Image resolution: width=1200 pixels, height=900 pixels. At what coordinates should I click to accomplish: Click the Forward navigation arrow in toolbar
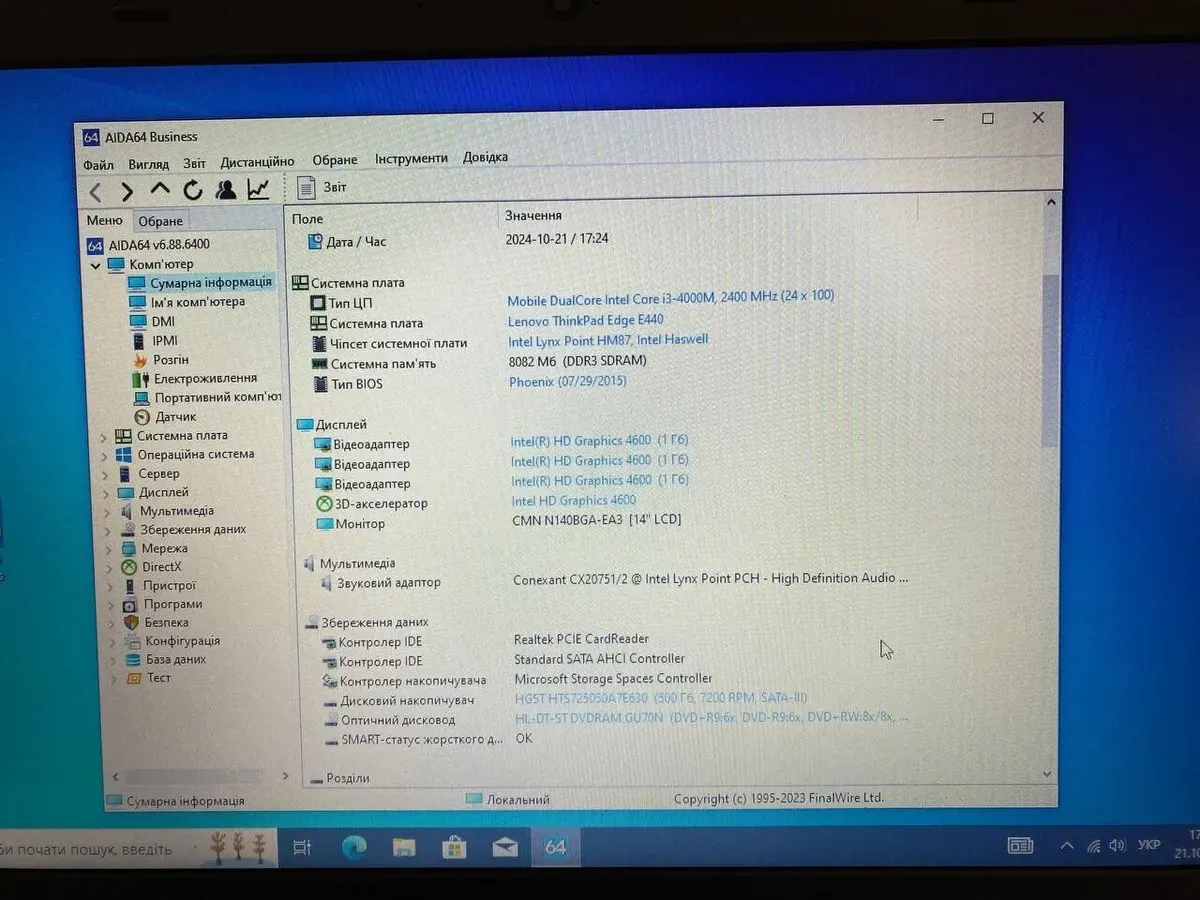(127, 191)
